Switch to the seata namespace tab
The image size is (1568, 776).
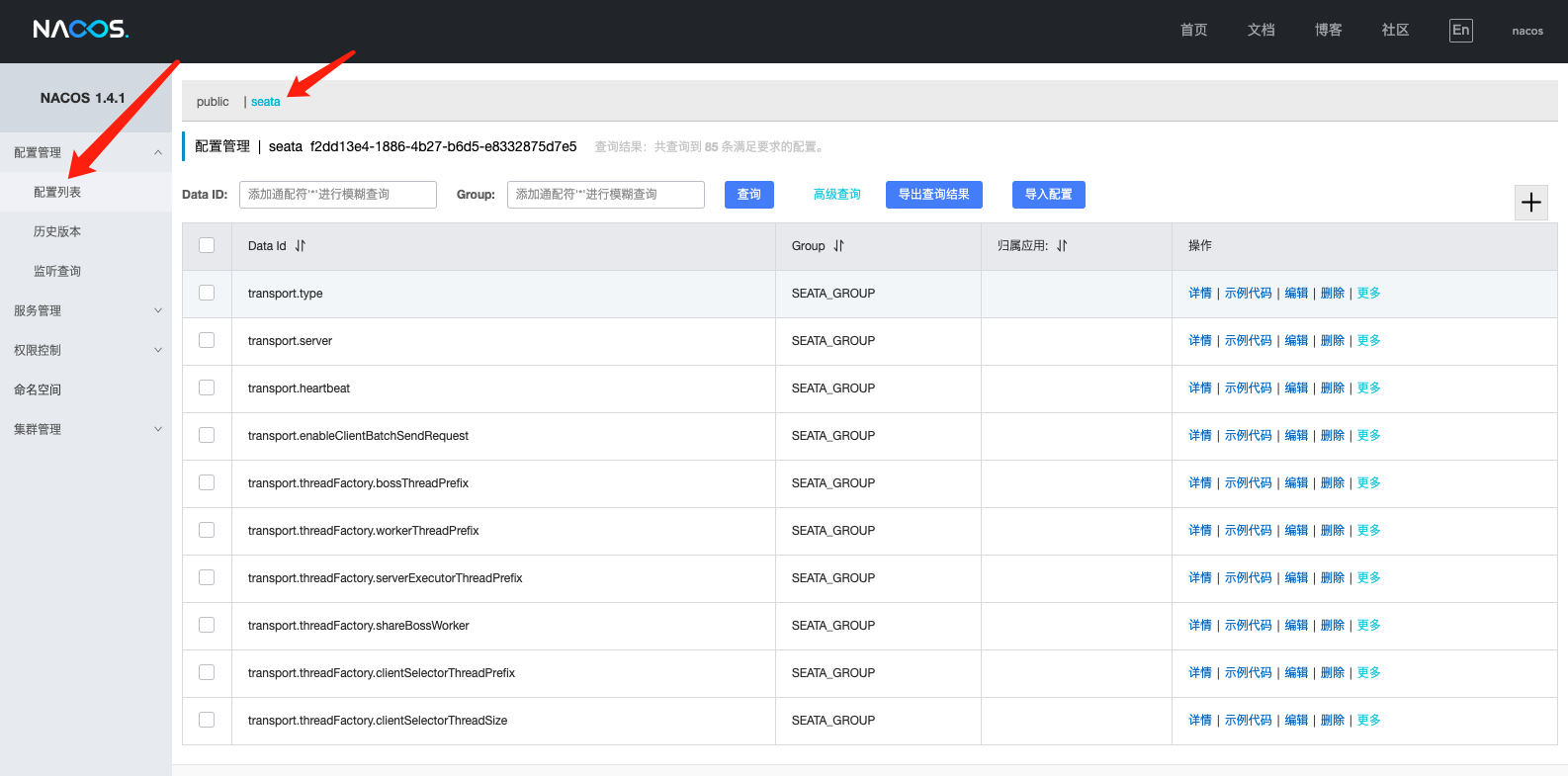tap(265, 102)
